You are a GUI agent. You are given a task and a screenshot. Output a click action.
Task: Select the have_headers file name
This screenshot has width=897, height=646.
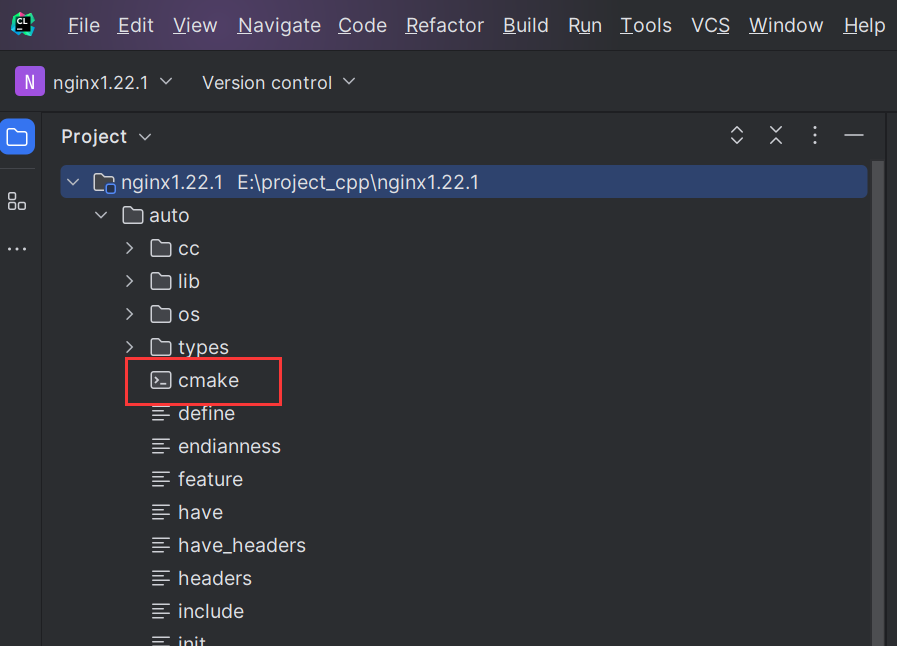click(242, 545)
